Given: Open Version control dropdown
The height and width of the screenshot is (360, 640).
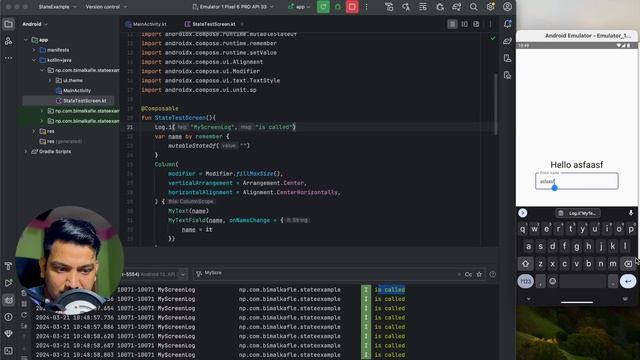Looking at the screenshot, I should (x=106, y=7).
